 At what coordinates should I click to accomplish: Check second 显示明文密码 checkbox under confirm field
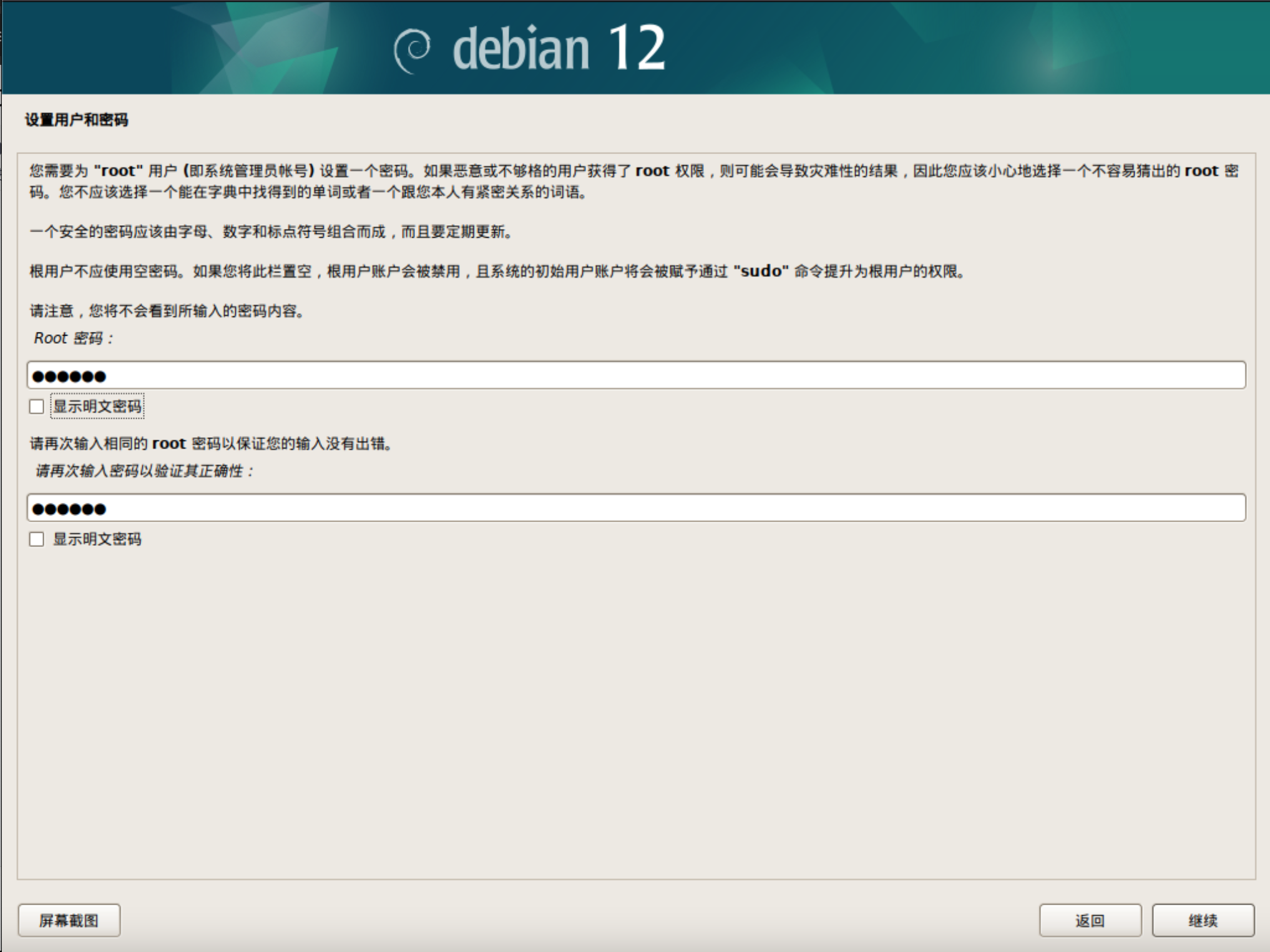click(37, 539)
